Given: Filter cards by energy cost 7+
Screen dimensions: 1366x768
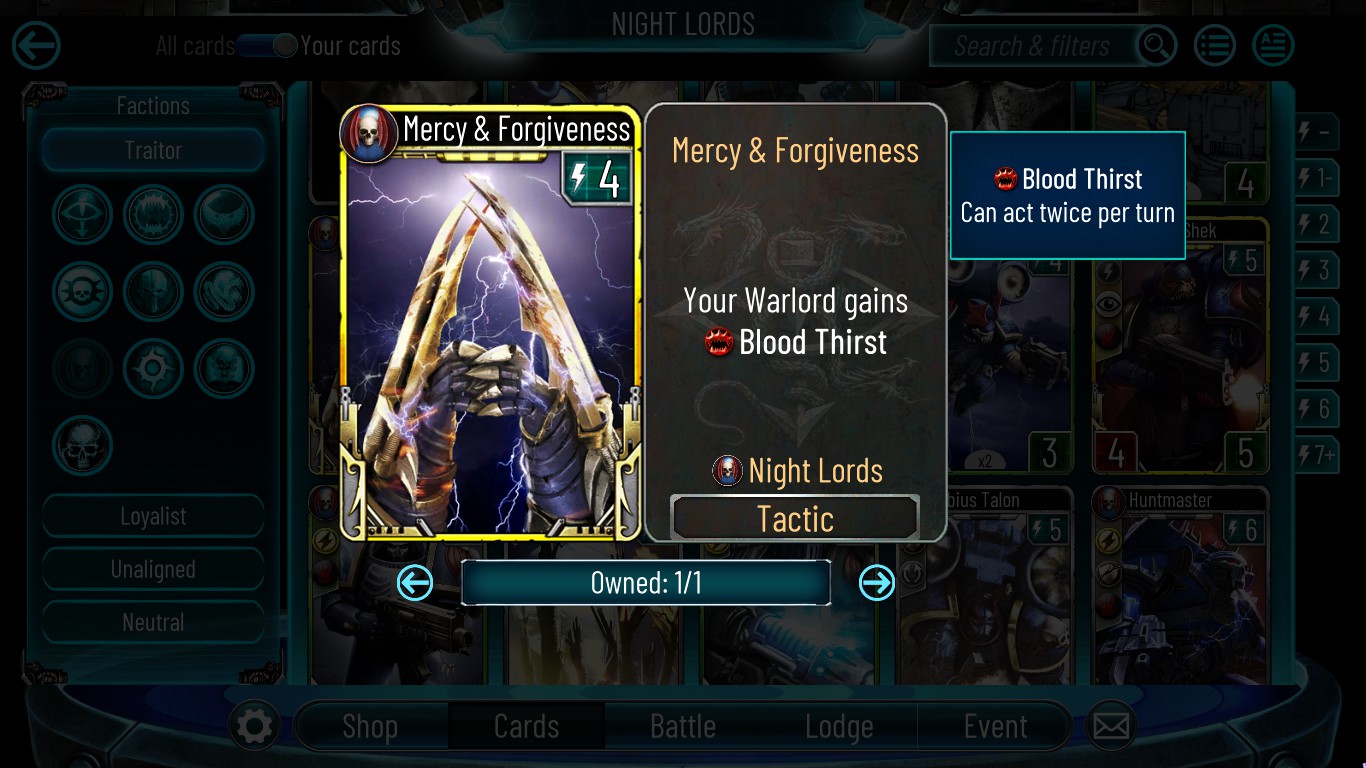Looking at the screenshot, I should pos(1315,455).
